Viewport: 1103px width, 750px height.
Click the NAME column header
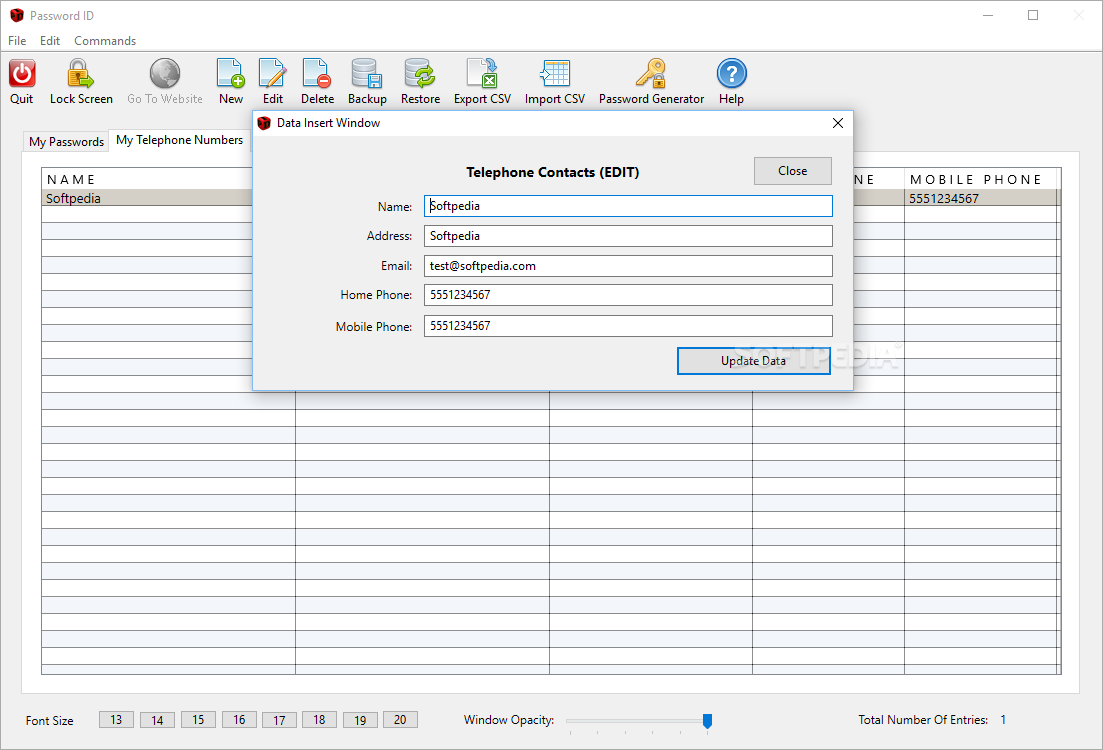coord(147,179)
